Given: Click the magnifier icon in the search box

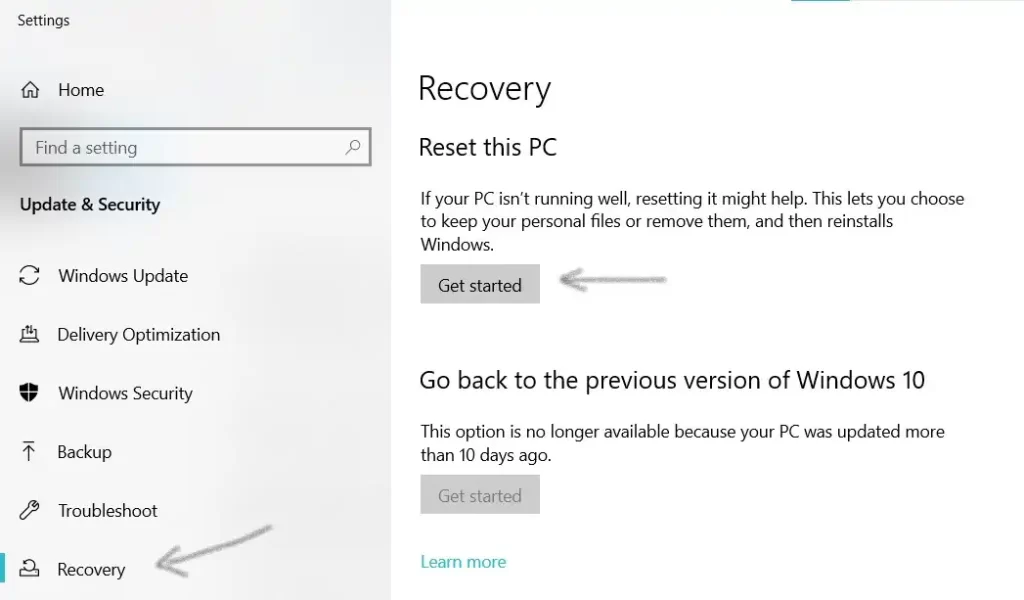Looking at the screenshot, I should tap(352, 147).
